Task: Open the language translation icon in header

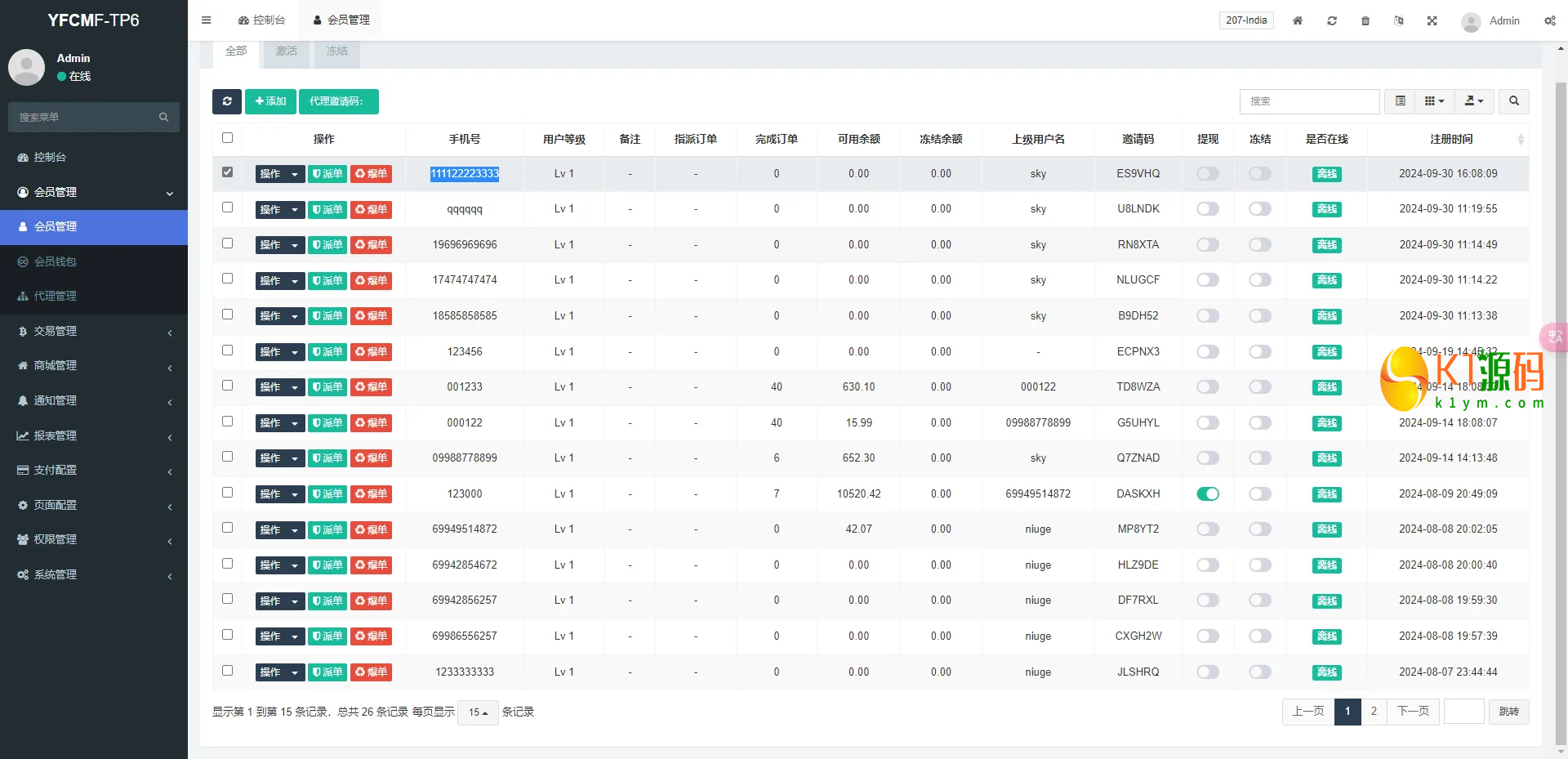Action: tap(1398, 20)
